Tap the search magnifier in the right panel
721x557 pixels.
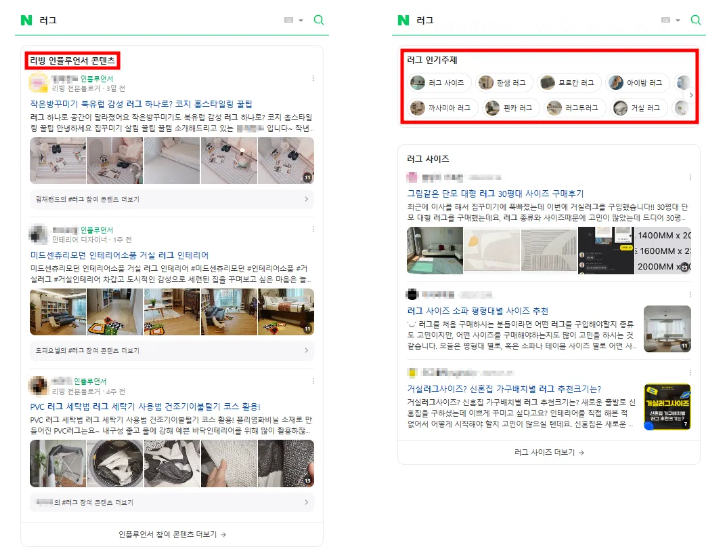[696, 20]
